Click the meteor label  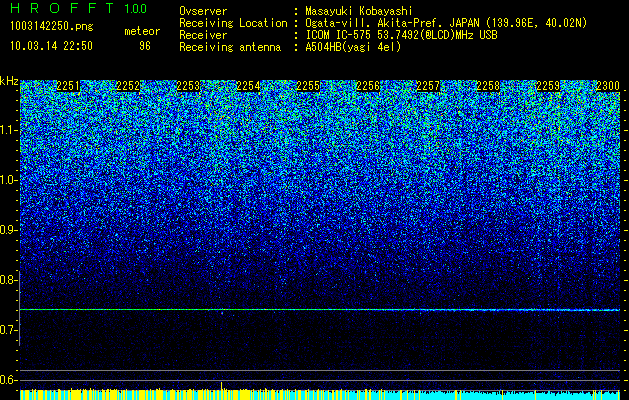point(142,31)
